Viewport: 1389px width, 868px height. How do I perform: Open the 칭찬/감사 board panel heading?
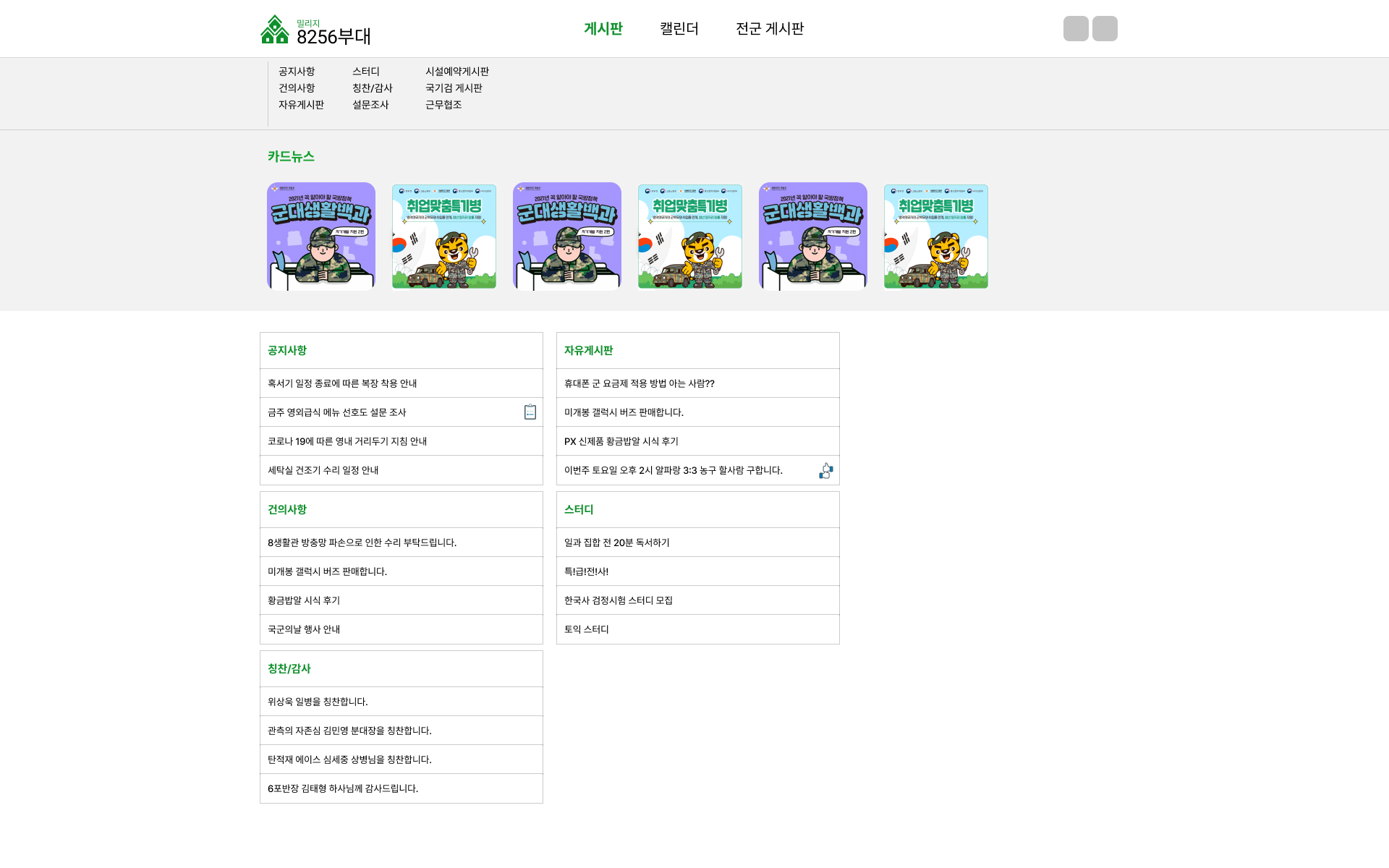click(289, 669)
